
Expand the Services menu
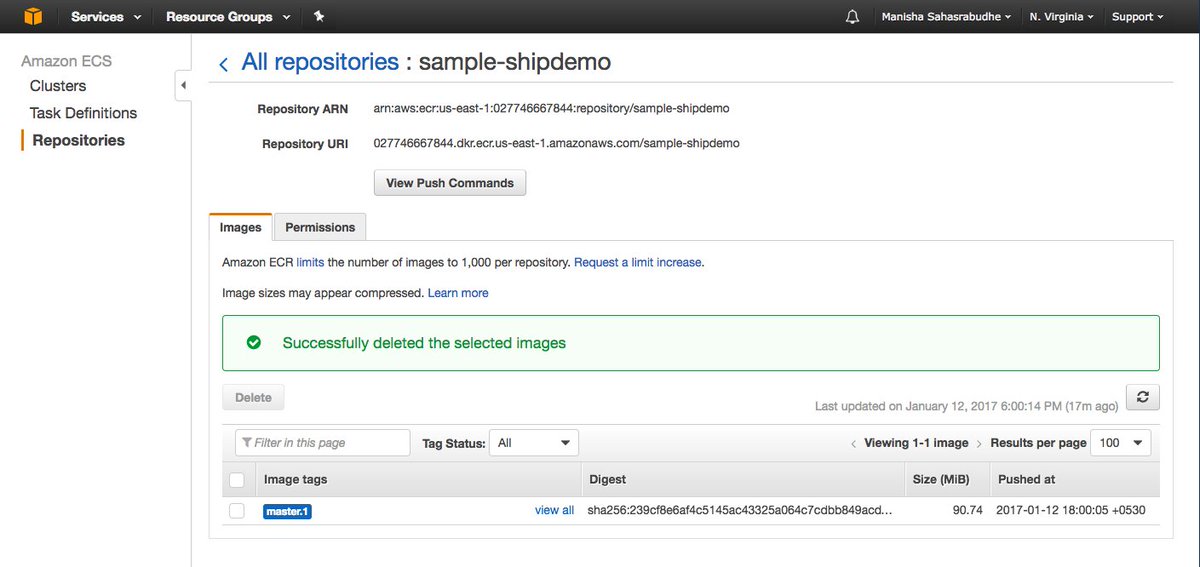tap(106, 17)
